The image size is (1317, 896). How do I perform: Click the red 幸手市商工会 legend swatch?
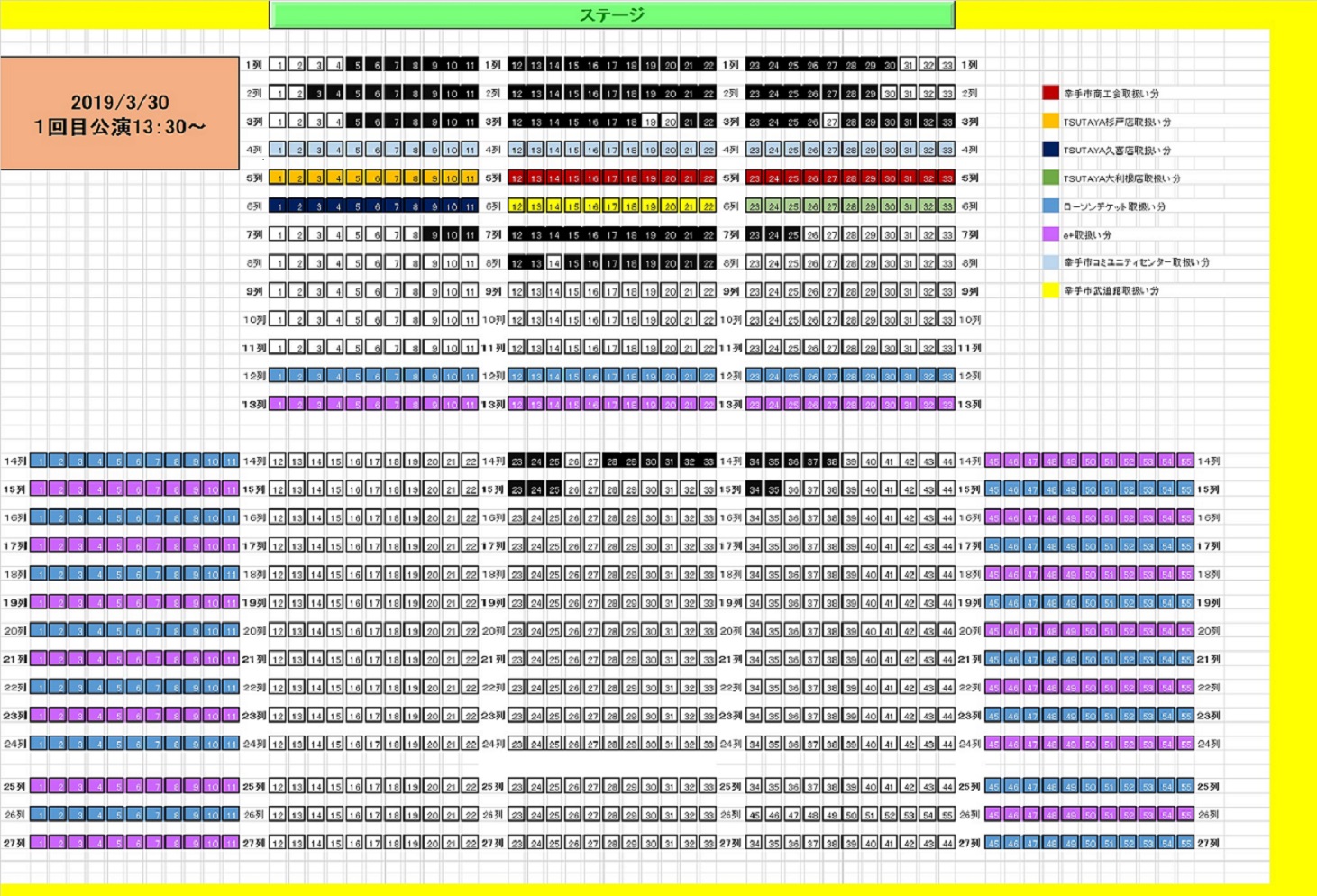coord(1050,93)
